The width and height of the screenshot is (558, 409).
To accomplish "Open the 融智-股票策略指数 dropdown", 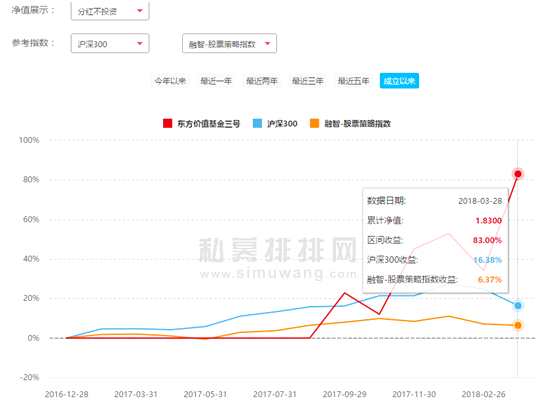I will tap(229, 43).
